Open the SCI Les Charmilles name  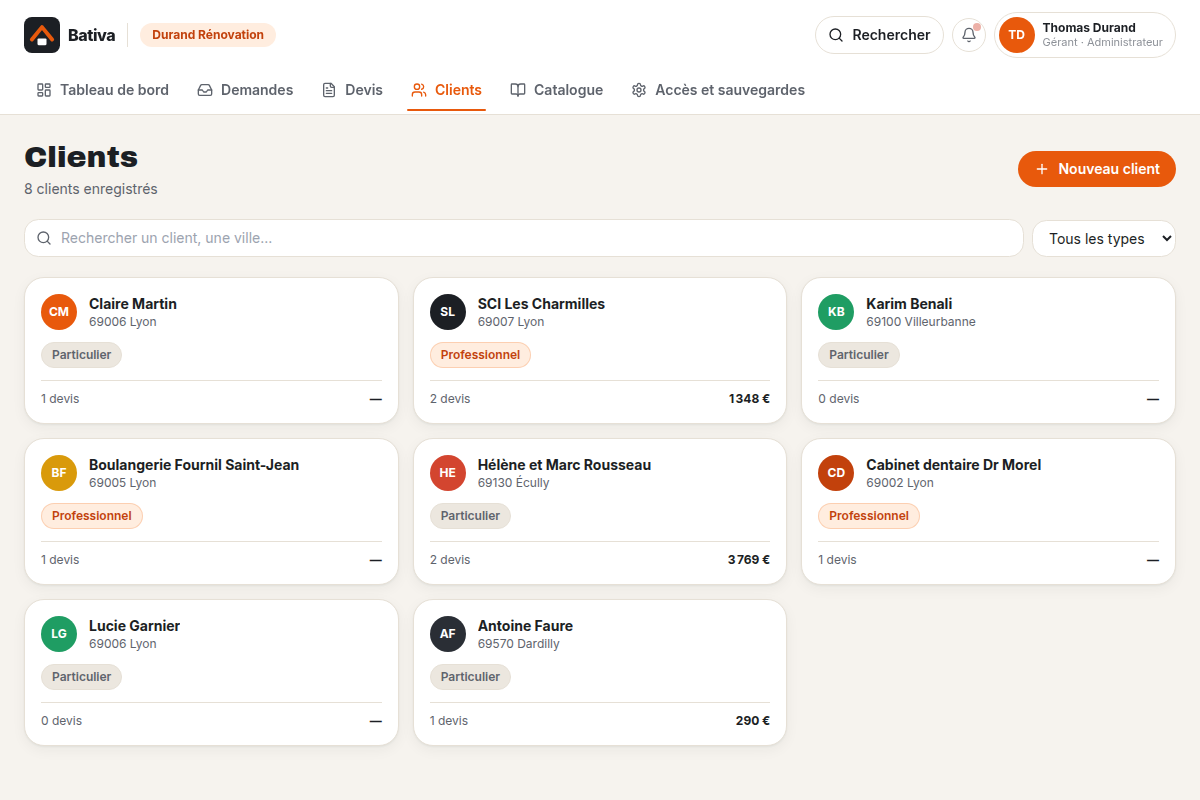point(541,304)
